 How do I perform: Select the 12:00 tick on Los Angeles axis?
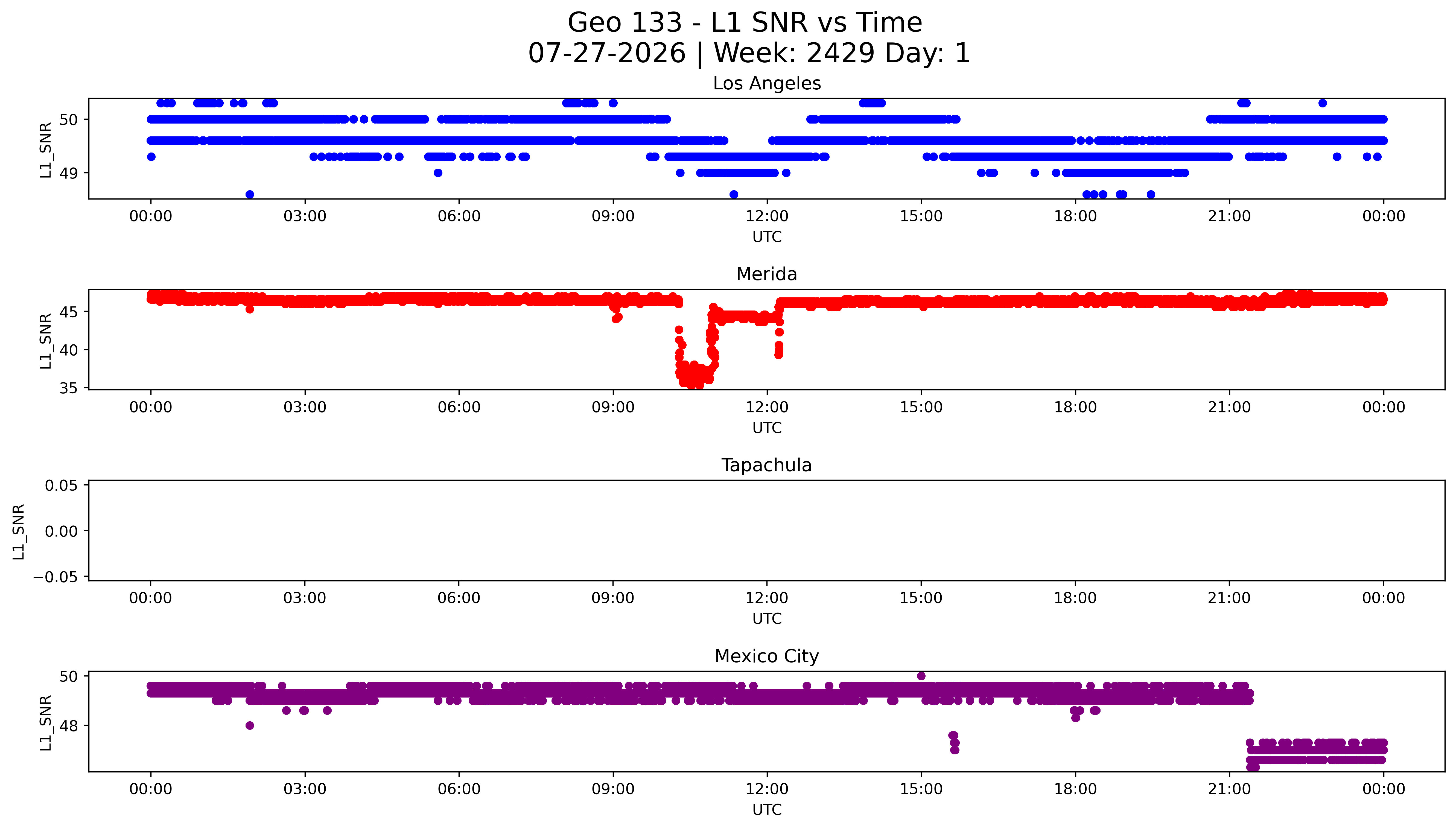(767, 216)
